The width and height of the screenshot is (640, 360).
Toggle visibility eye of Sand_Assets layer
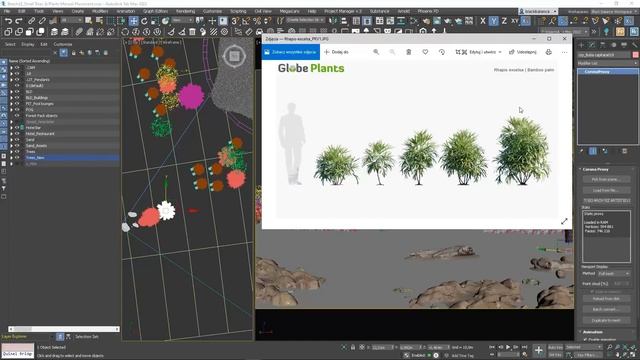pyautogui.click(x=17, y=145)
